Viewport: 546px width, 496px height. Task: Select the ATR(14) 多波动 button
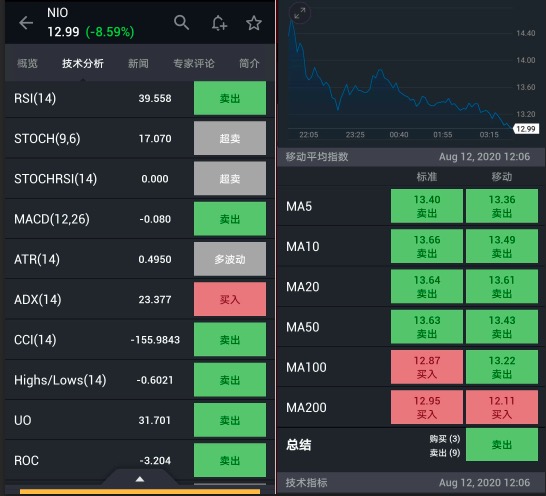[230, 259]
